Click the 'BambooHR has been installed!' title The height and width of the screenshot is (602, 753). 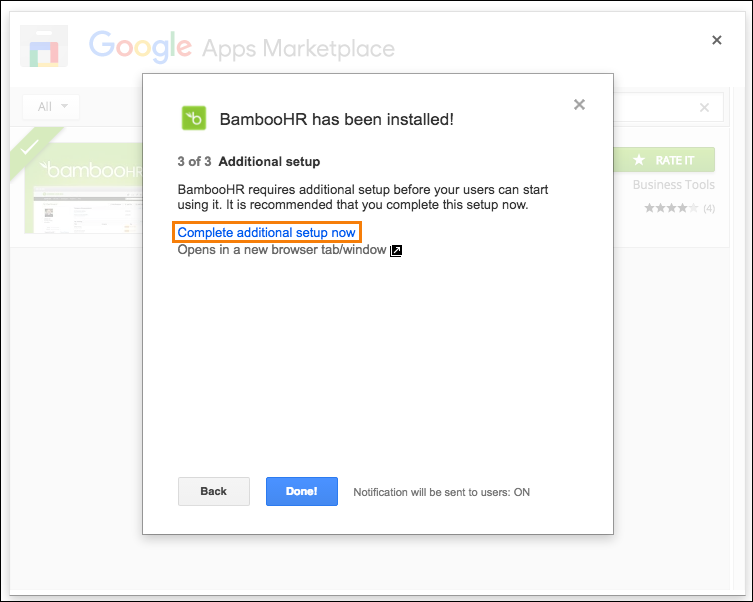tap(337, 119)
